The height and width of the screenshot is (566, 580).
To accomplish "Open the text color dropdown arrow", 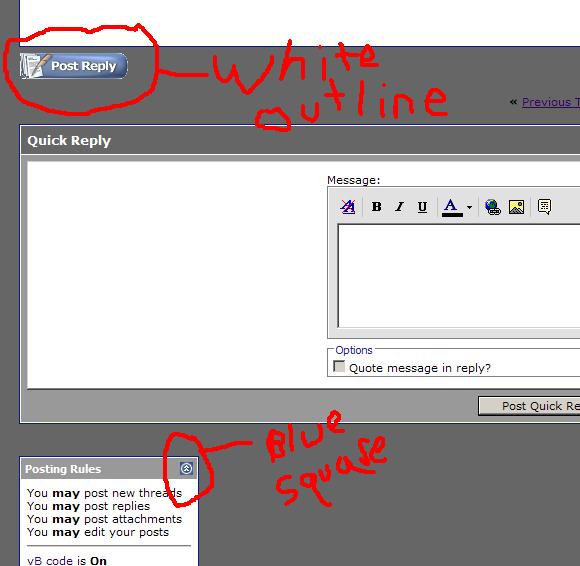I will 469,207.
